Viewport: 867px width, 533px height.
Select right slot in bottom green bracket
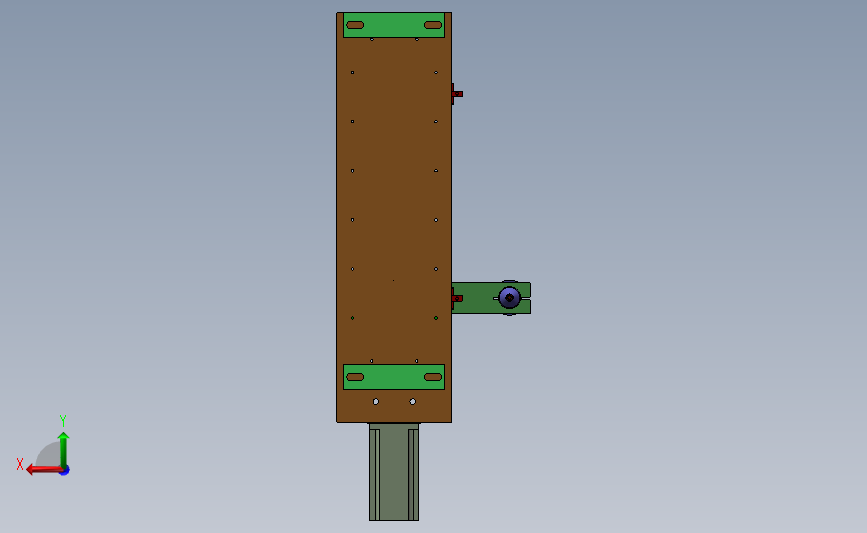433,377
